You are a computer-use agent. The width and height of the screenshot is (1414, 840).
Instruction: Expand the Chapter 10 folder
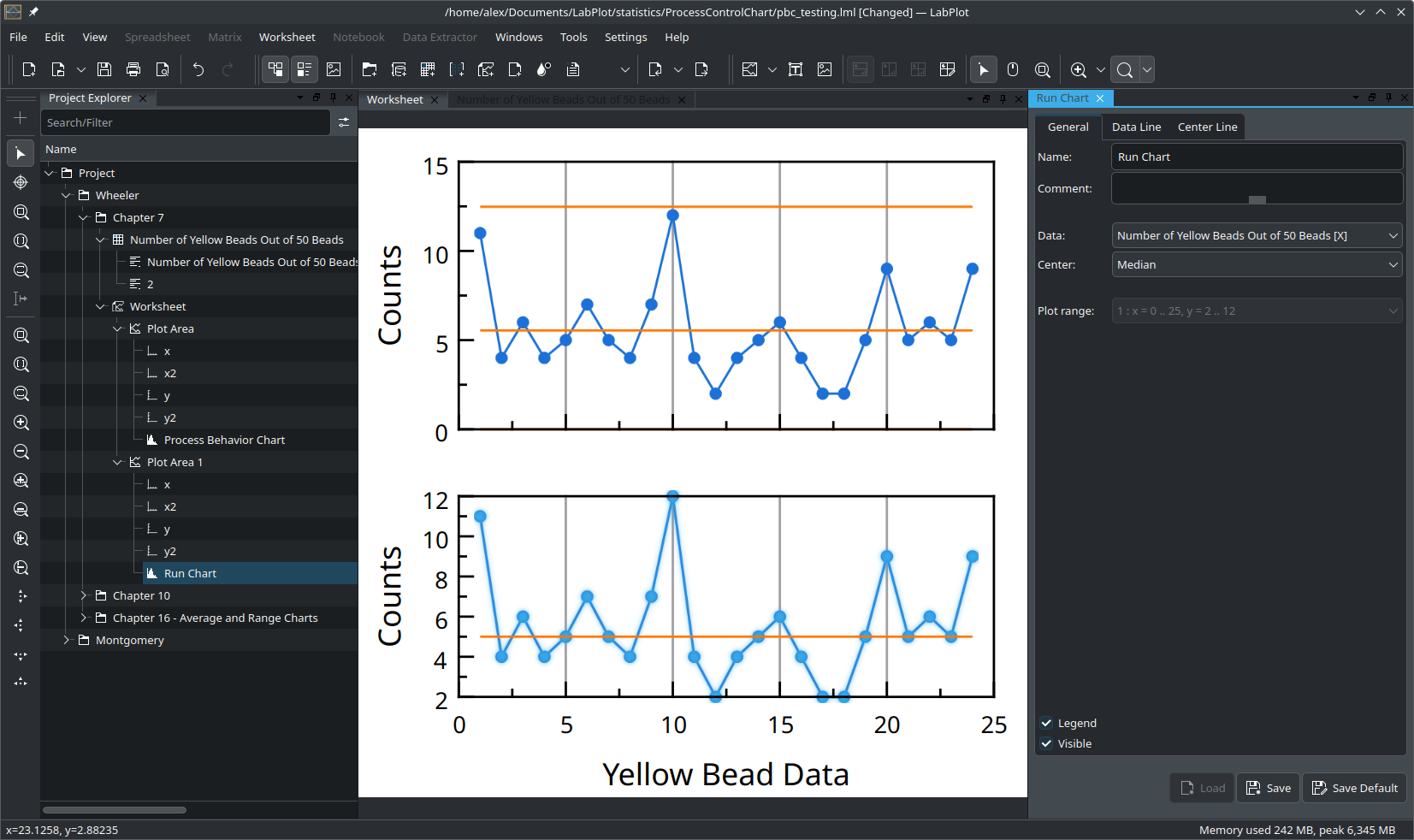pos(84,595)
